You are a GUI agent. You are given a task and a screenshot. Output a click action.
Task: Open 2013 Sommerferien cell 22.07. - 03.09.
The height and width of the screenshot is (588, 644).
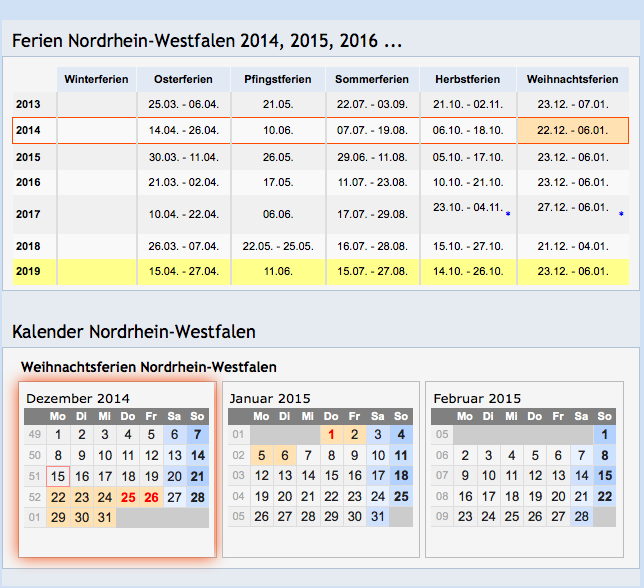(x=372, y=104)
